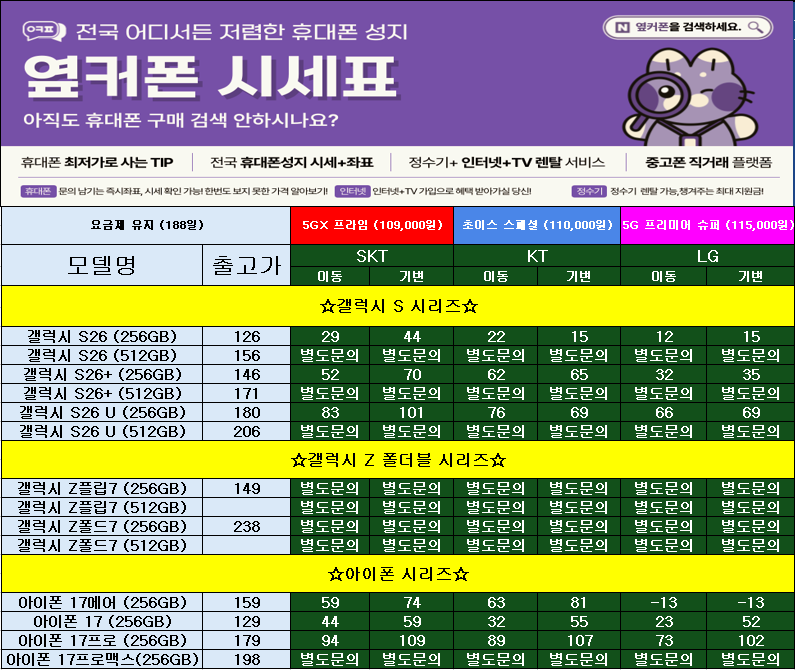Click 이동 sub-header under SKT

pyautogui.click(x=330, y=276)
